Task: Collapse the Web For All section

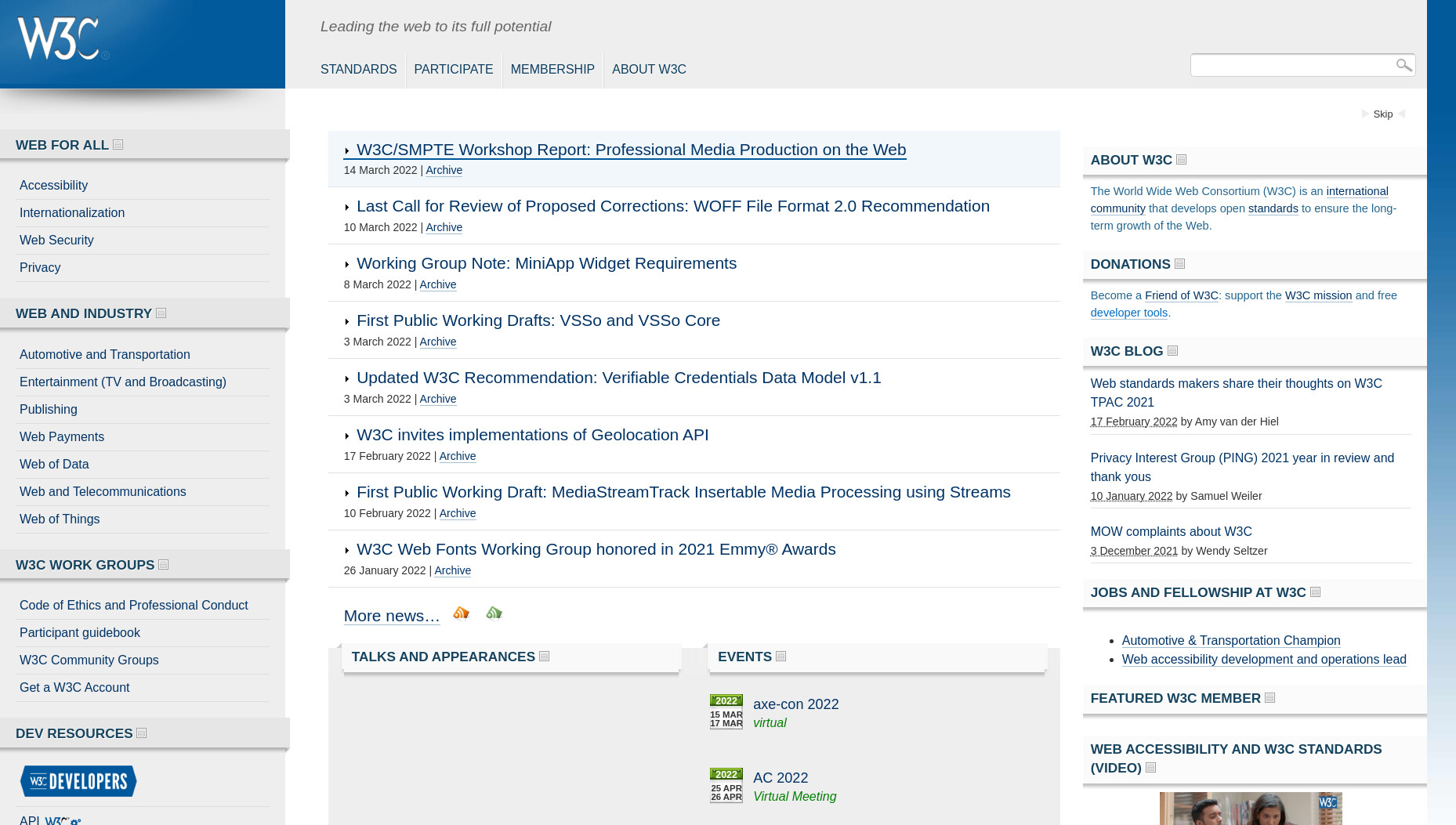Action: [x=118, y=145]
